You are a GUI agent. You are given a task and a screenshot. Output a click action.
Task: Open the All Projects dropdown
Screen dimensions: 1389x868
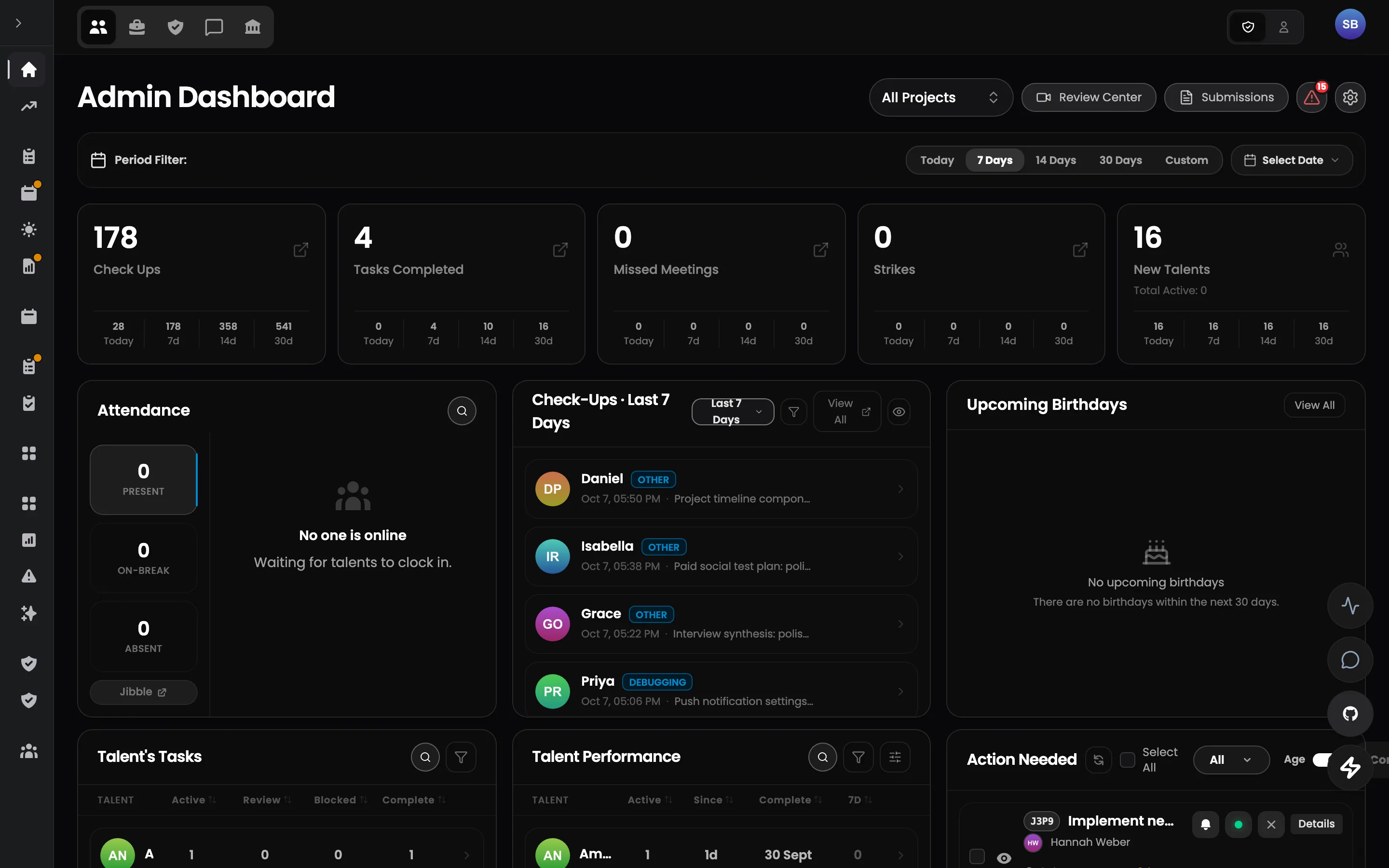click(941, 97)
